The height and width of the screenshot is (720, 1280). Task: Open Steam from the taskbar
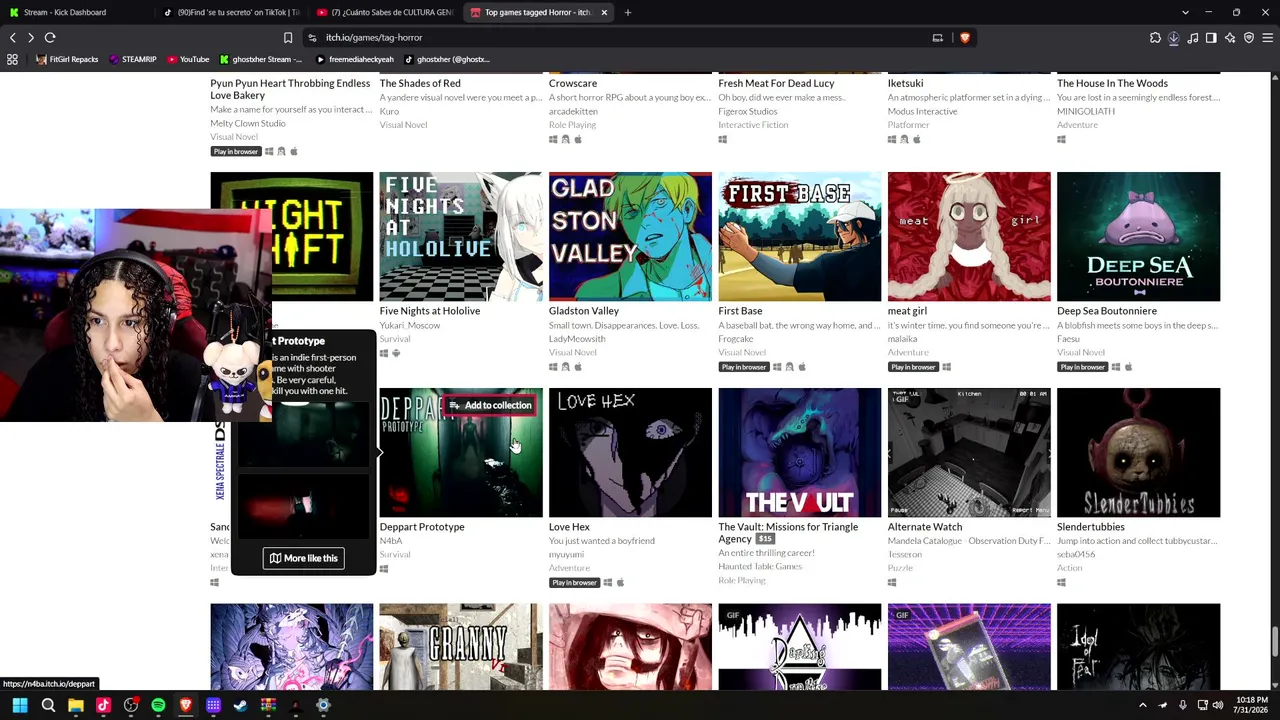[240, 706]
